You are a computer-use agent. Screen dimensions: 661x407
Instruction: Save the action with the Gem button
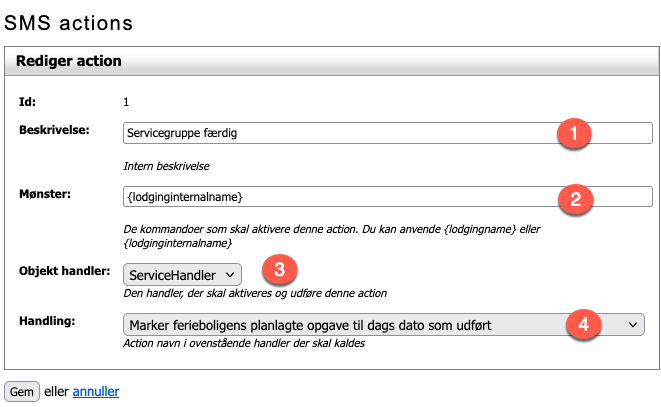pyautogui.click(x=22, y=391)
